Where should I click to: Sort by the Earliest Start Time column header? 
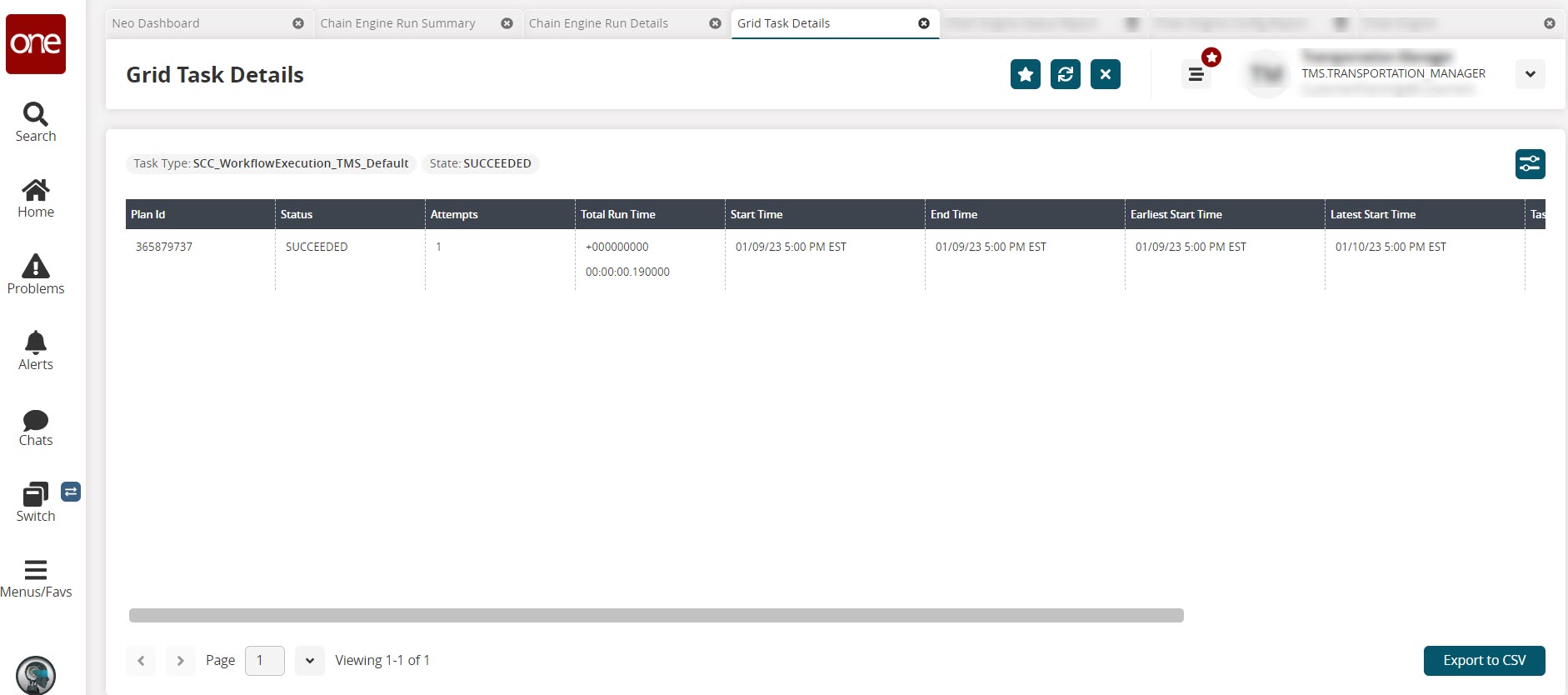[x=1225, y=214]
